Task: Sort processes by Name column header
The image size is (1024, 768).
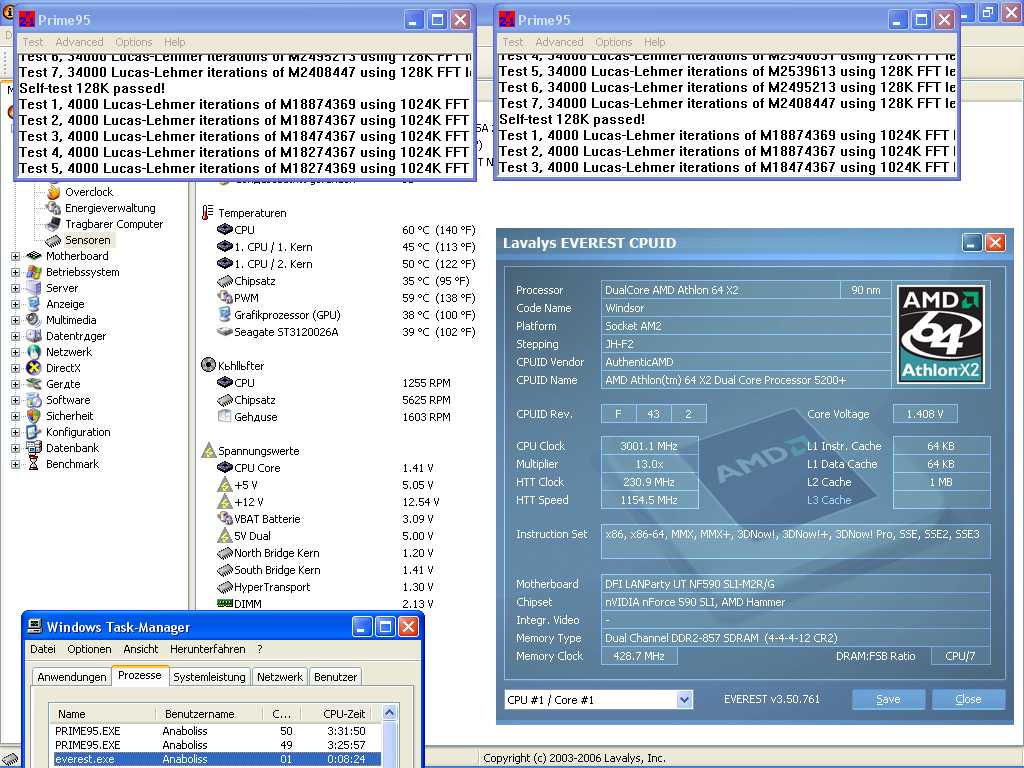Action: pos(102,714)
